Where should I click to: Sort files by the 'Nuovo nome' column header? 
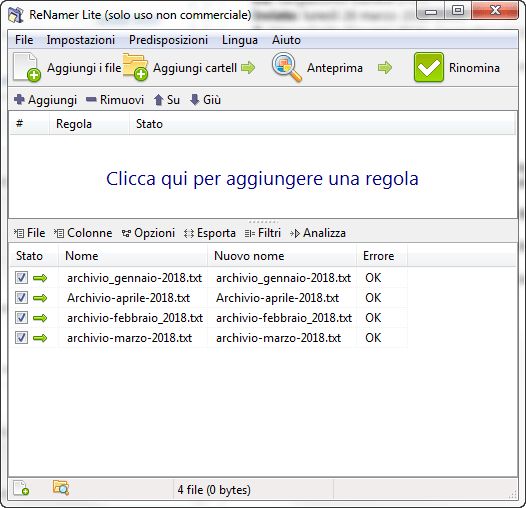pyautogui.click(x=282, y=256)
